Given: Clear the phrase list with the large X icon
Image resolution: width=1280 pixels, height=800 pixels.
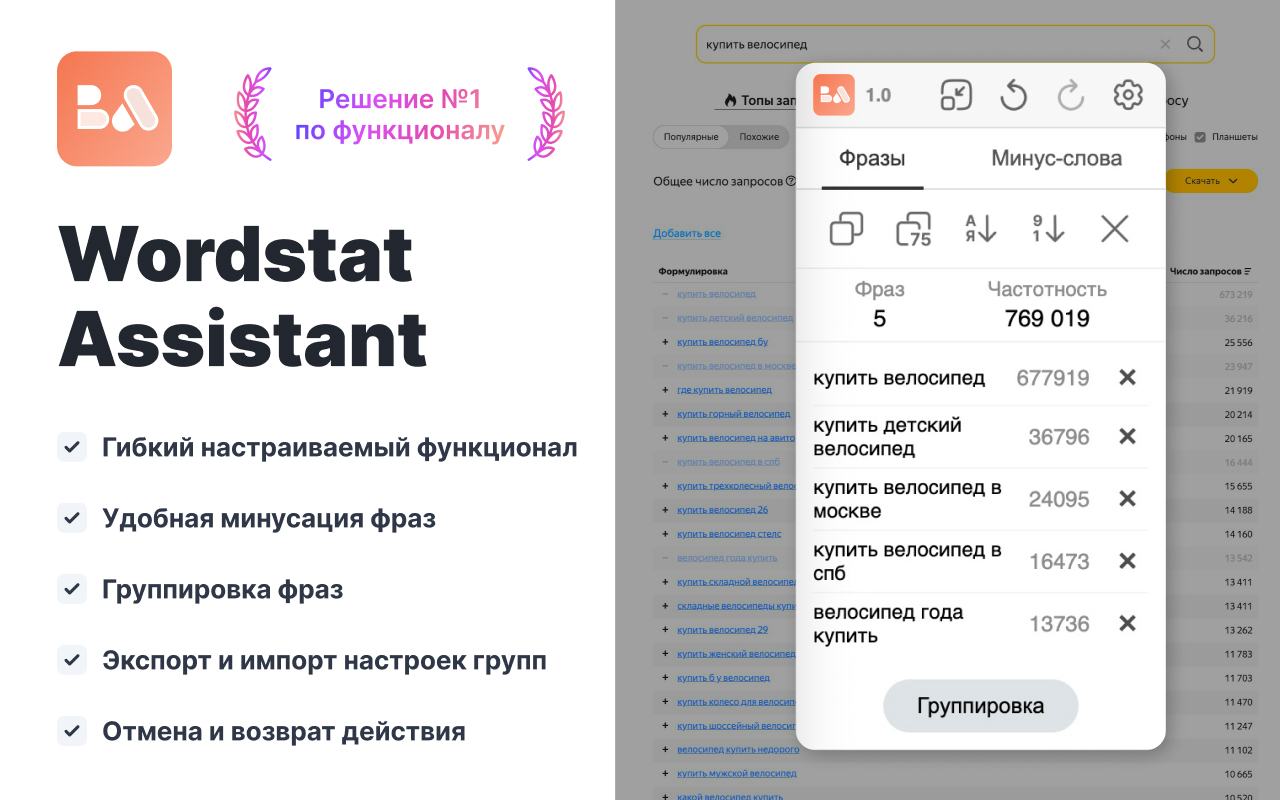Looking at the screenshot, I should pyautogui.click(x=1114, y=229).
